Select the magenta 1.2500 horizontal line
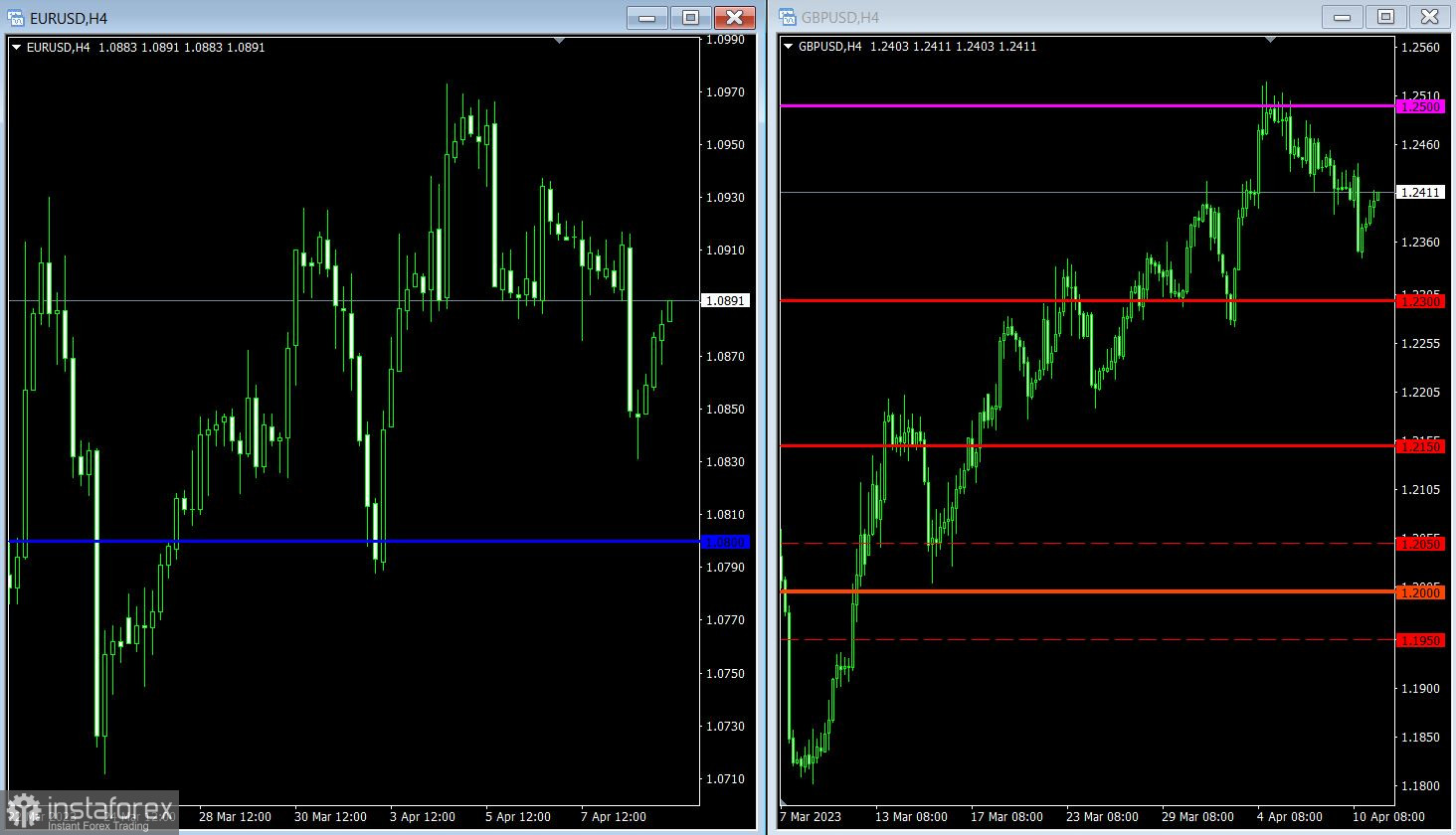Image resolution: width=1456 pixels, height=835 pixels. 1087,105
